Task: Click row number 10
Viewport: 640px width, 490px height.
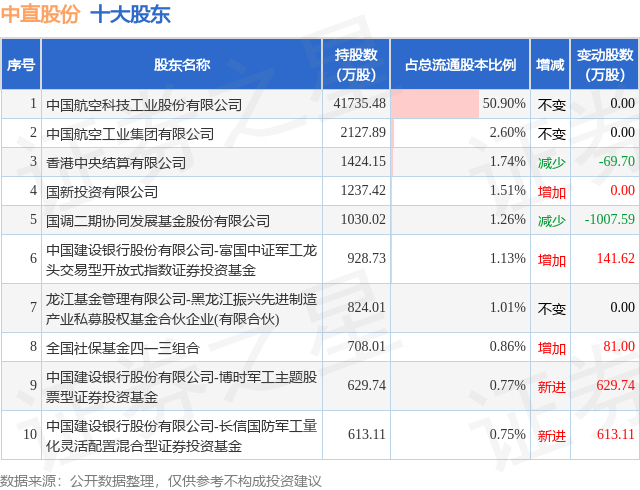Action: point(30,434)
